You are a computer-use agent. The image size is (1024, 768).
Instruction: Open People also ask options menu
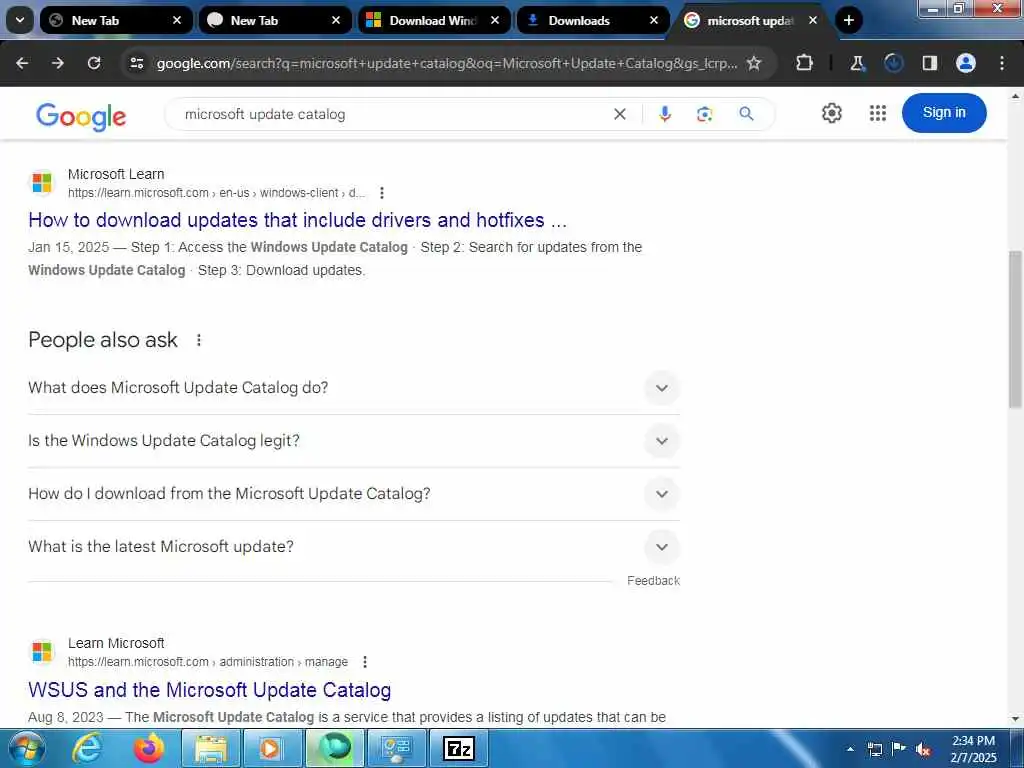[199, 340]
